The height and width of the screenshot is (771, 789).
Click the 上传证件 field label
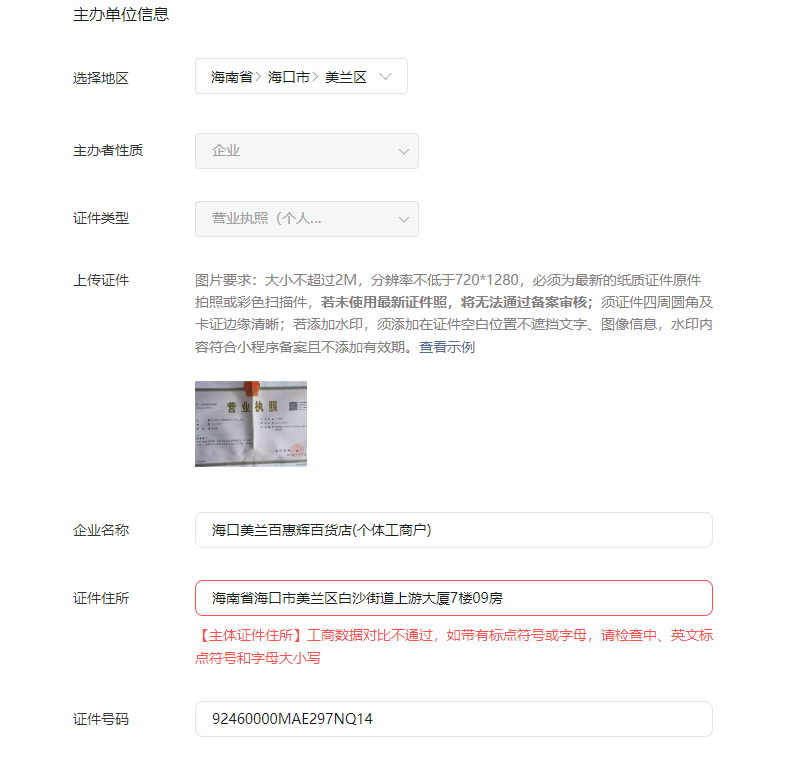tap(101, 280)
